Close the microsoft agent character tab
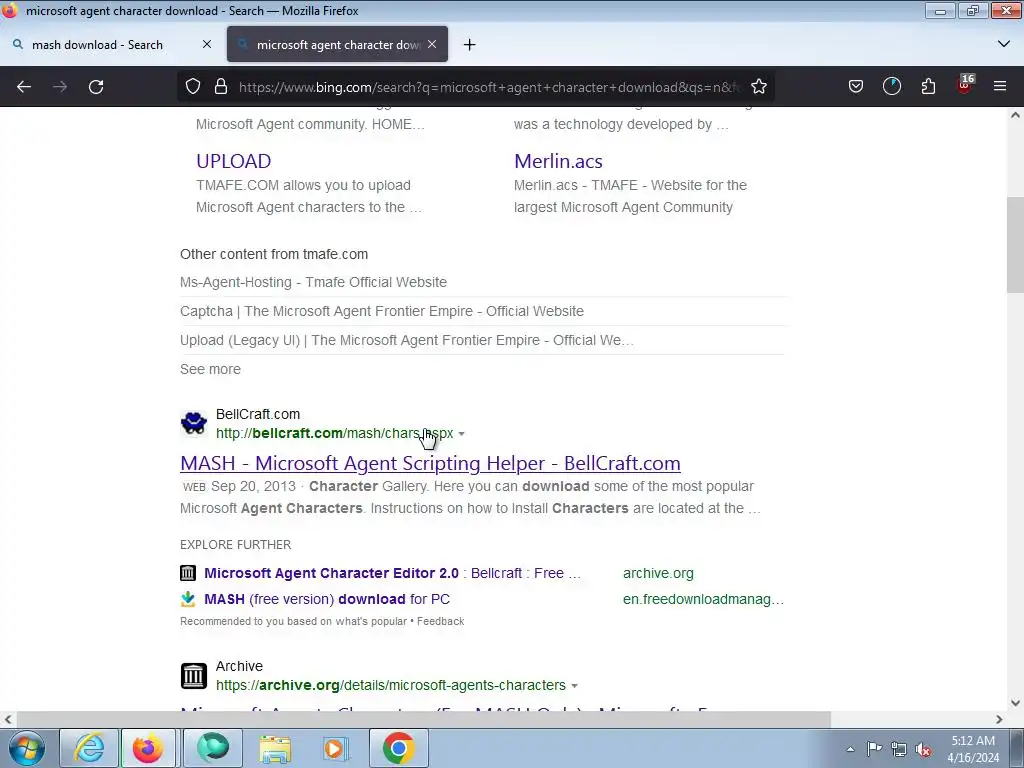This screenshot has width=1024, height=768. (432, 44)
